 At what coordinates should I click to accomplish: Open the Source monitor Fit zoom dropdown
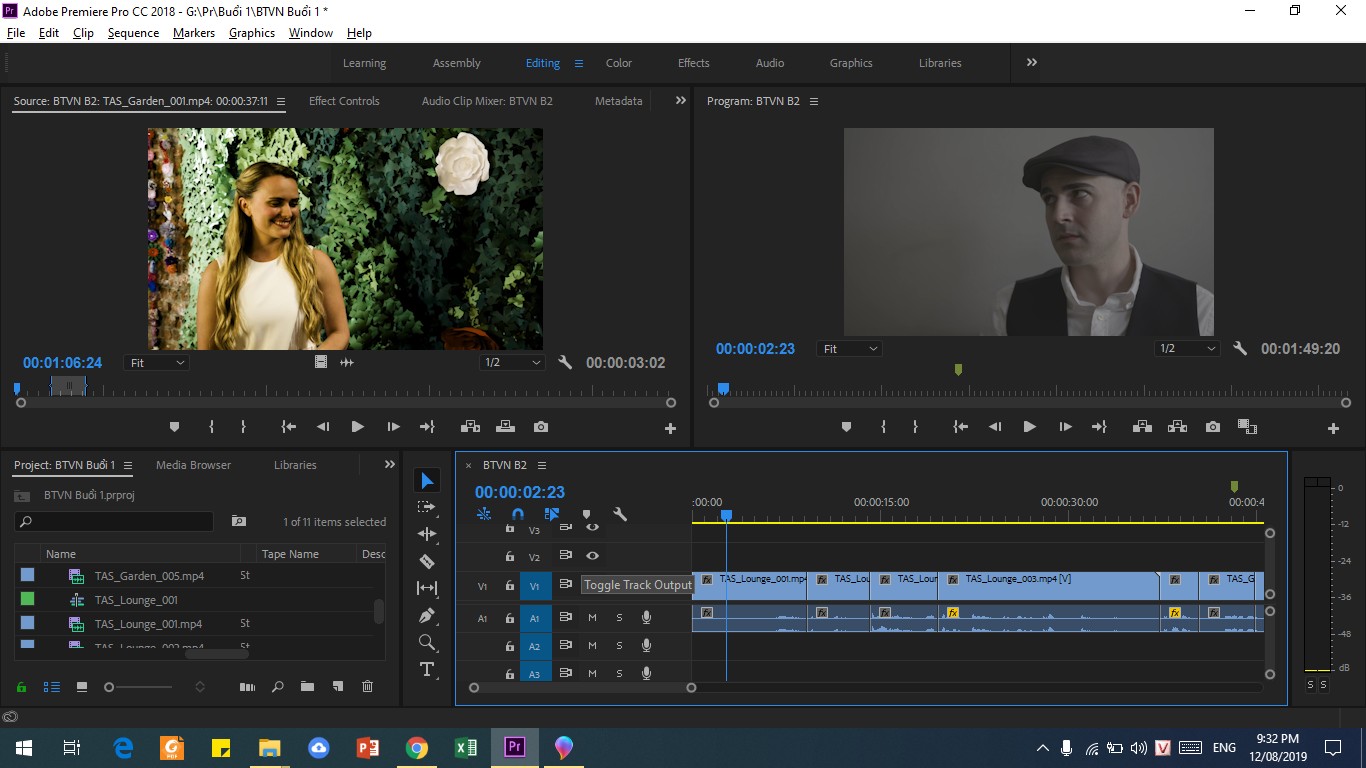click(x=157, y=363)
